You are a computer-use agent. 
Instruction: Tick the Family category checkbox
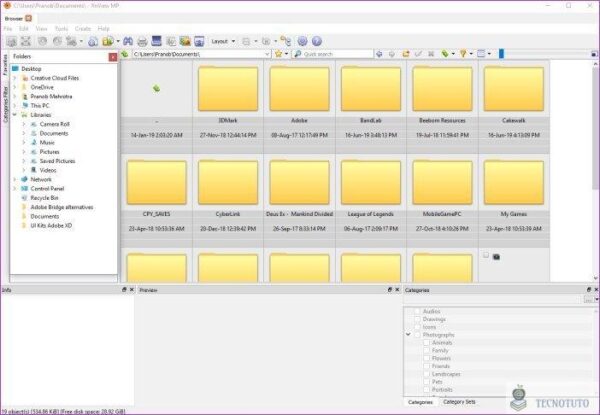(426, 350)
